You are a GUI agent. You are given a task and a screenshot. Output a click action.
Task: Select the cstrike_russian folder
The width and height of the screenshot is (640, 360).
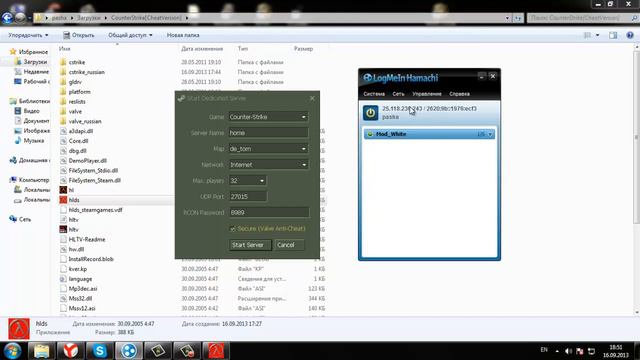[87, 72]
